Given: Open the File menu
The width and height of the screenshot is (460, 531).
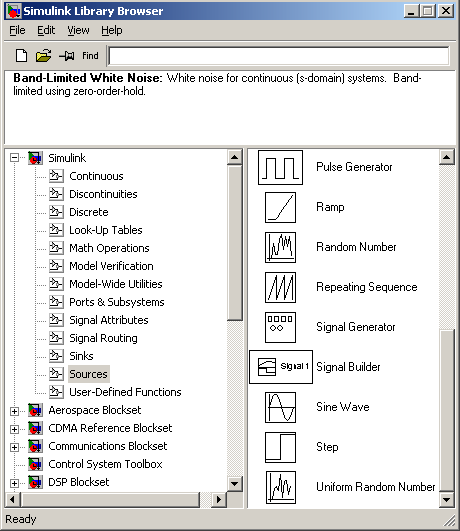Looking at the screenshot, I should tap(17, 30).
